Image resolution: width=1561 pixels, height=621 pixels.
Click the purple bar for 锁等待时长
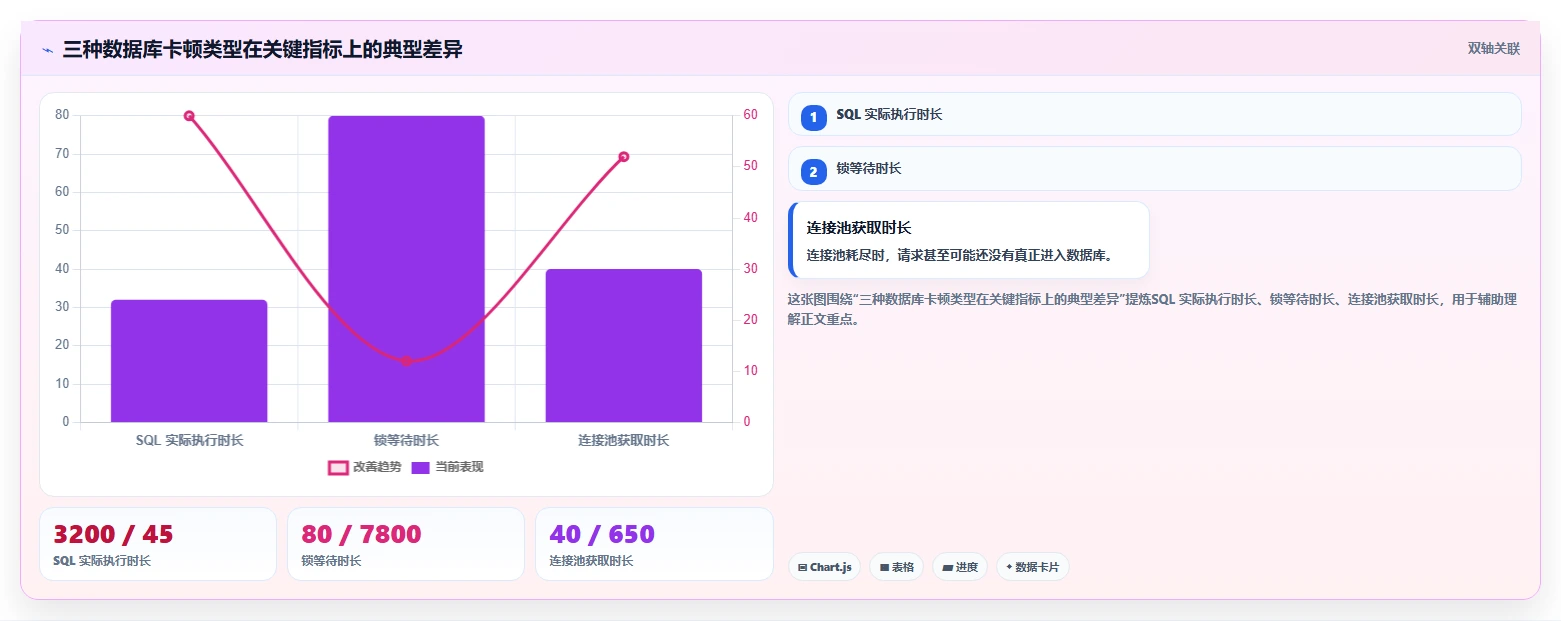pyautogui.click(x=406, y=269)
